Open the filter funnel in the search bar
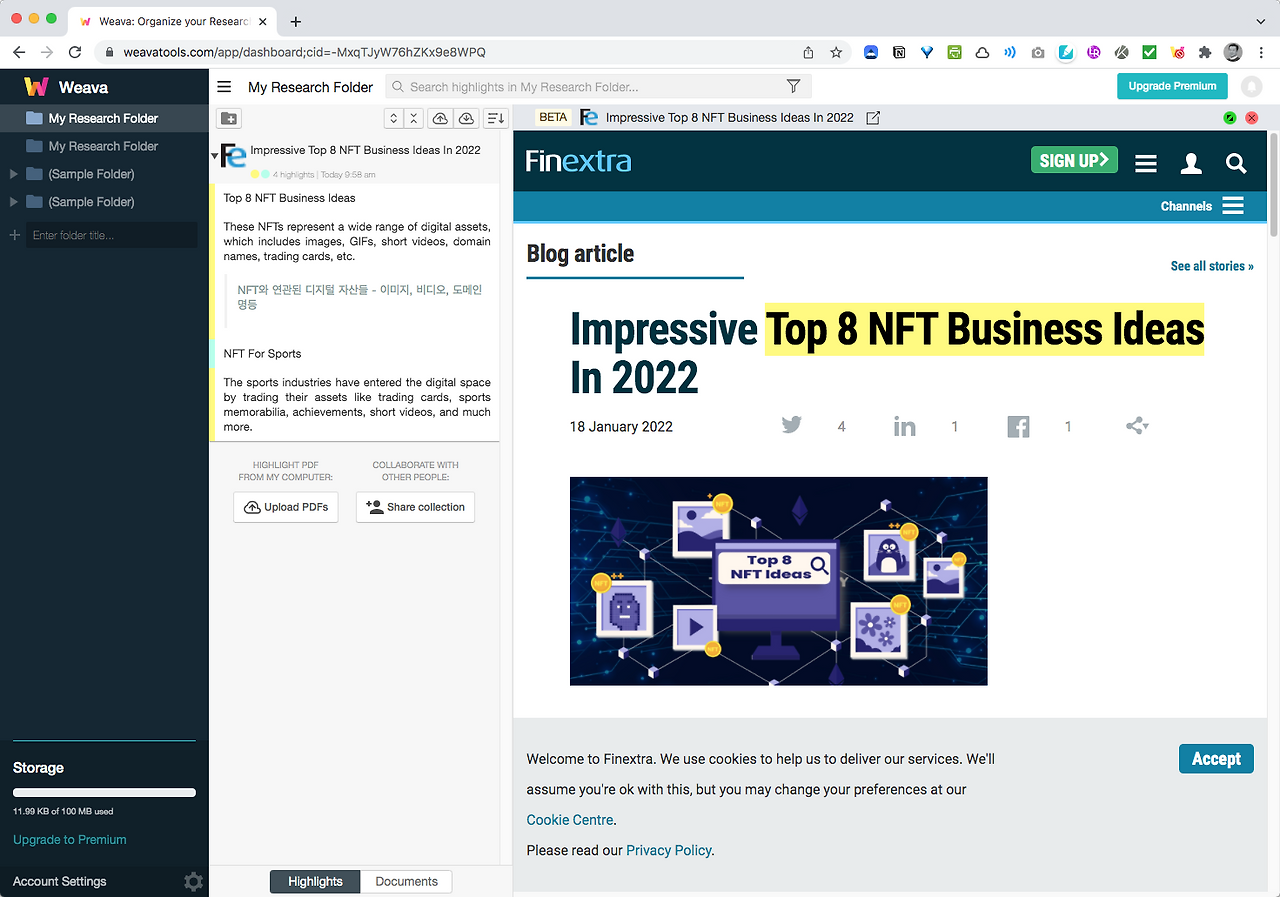1280x897 pixels. click(793, 87)
